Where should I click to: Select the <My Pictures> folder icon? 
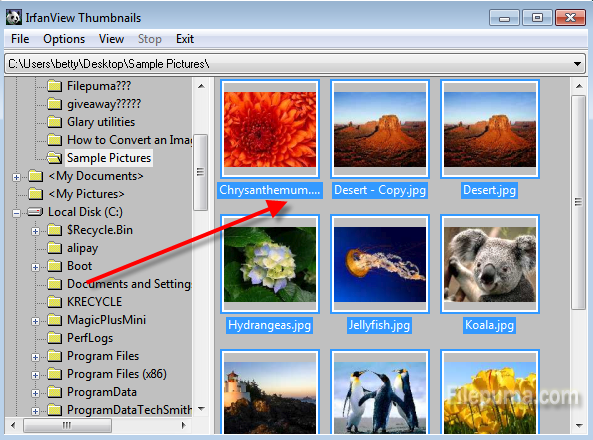coord(36,194)
